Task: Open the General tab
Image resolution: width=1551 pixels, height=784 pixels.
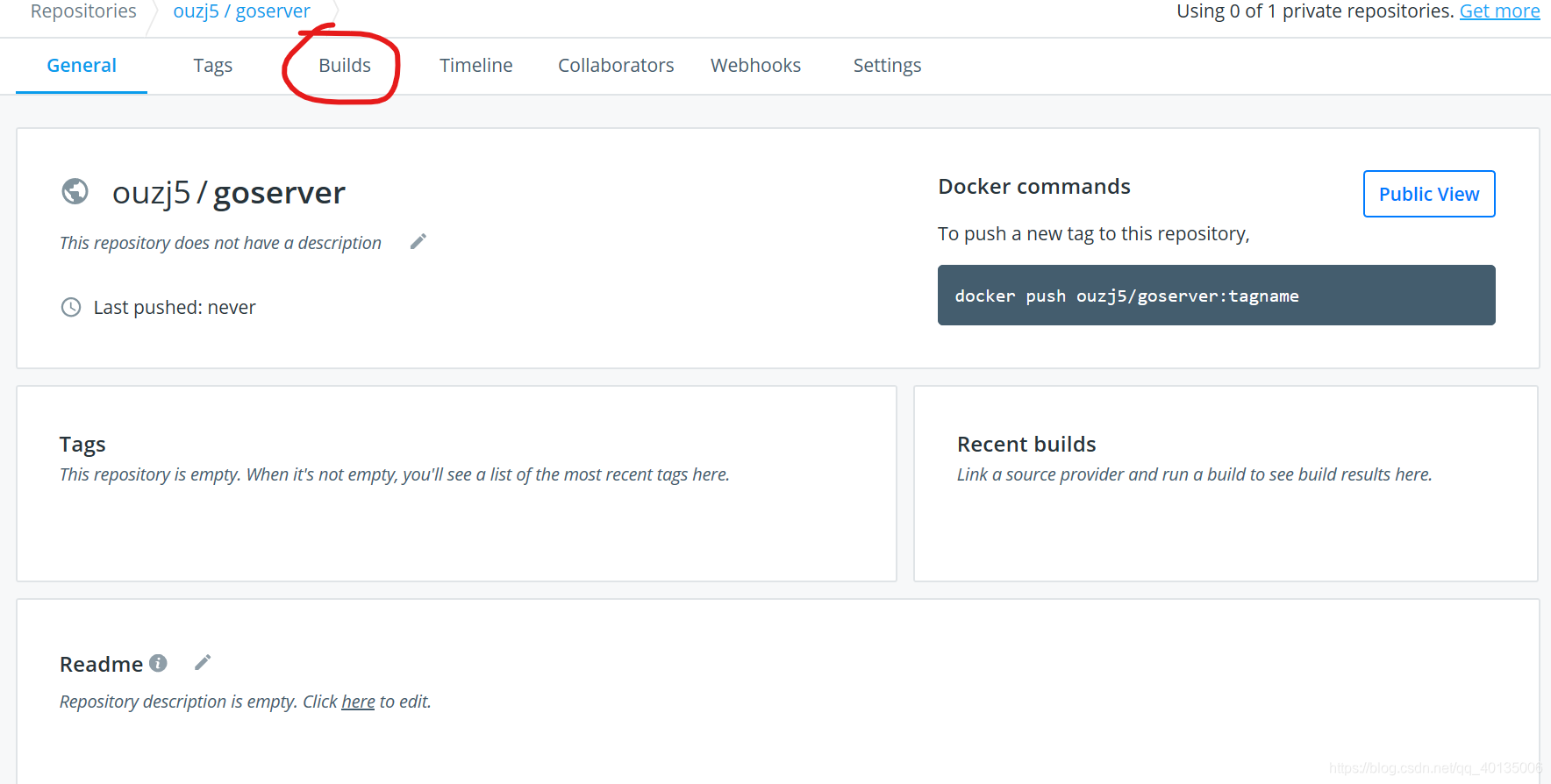Action: click(82, 66)
